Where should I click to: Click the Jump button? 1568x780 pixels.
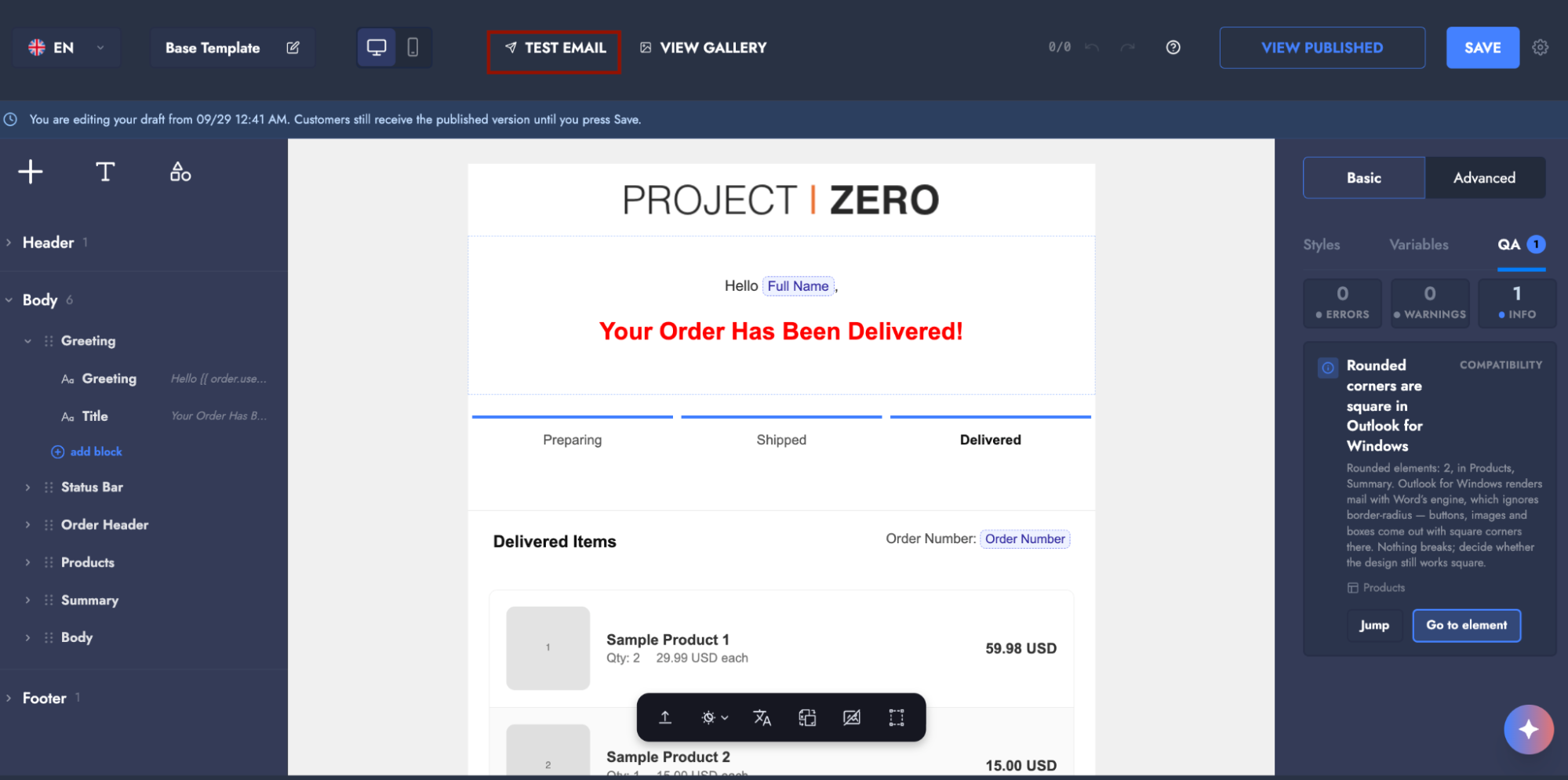pyautogui.click(x=1374, y=626)
